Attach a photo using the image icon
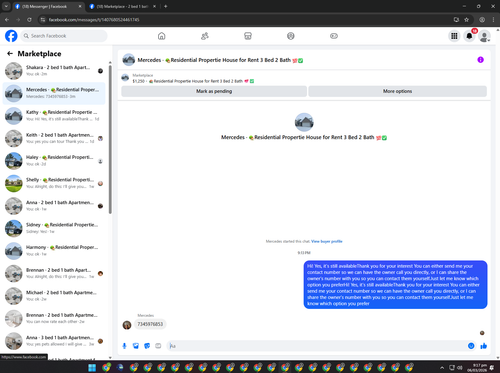Image resolution: width=500 pixels, height=373 pixels. (x=136, y=346)
